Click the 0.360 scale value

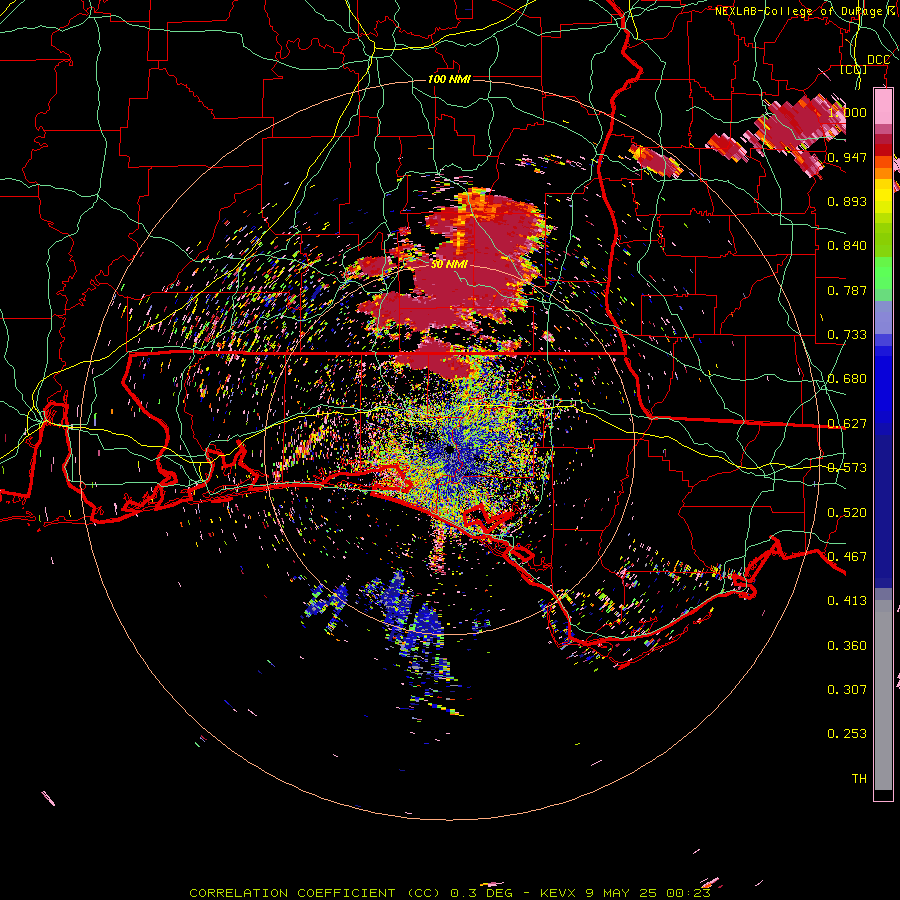click(x=847, y=646)
